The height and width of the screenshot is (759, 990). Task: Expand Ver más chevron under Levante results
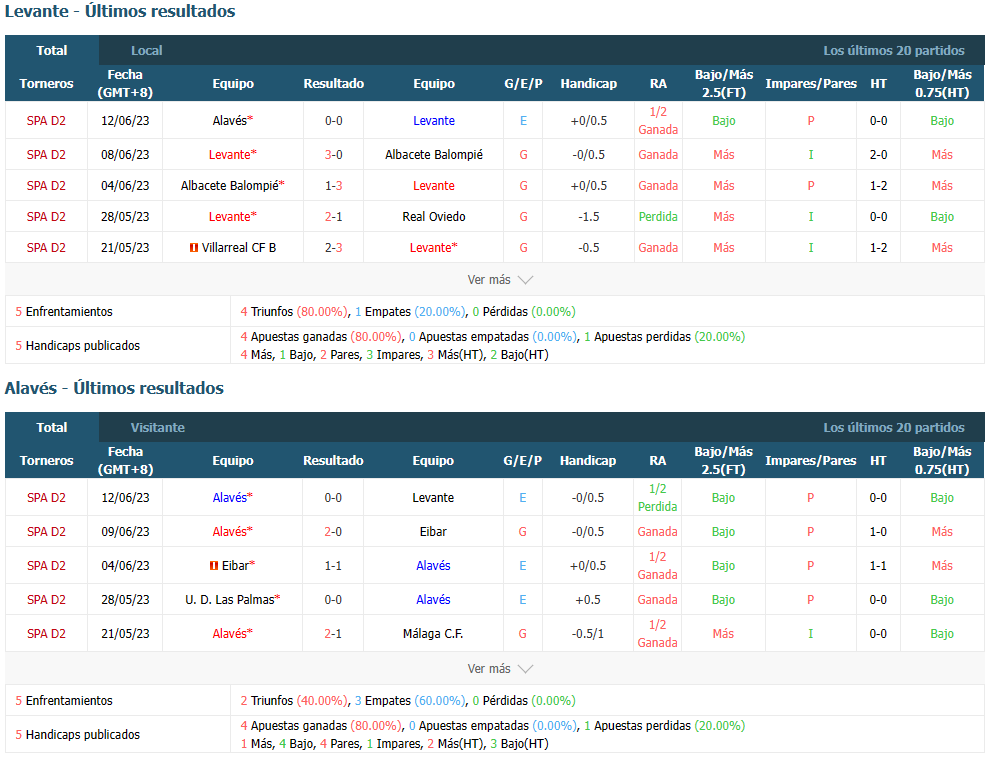pos(525,280)
